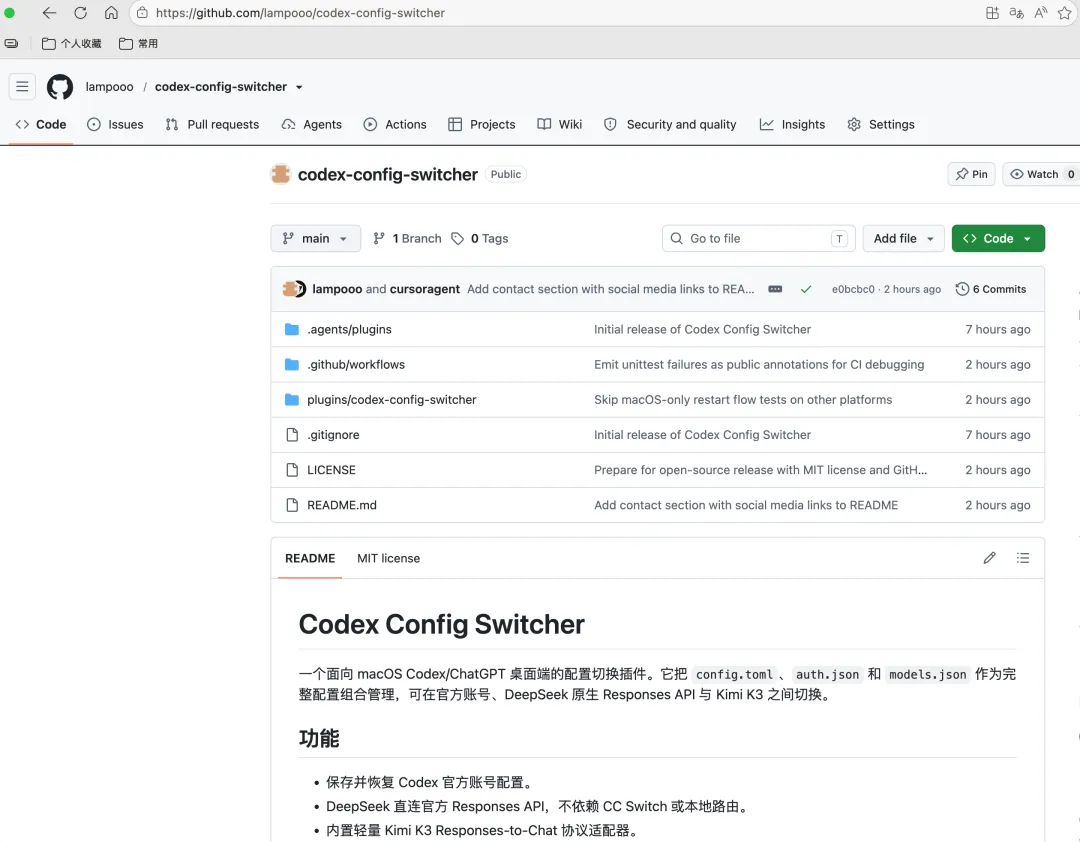
Task: Open the README.md file
Action: coord(342,505)
